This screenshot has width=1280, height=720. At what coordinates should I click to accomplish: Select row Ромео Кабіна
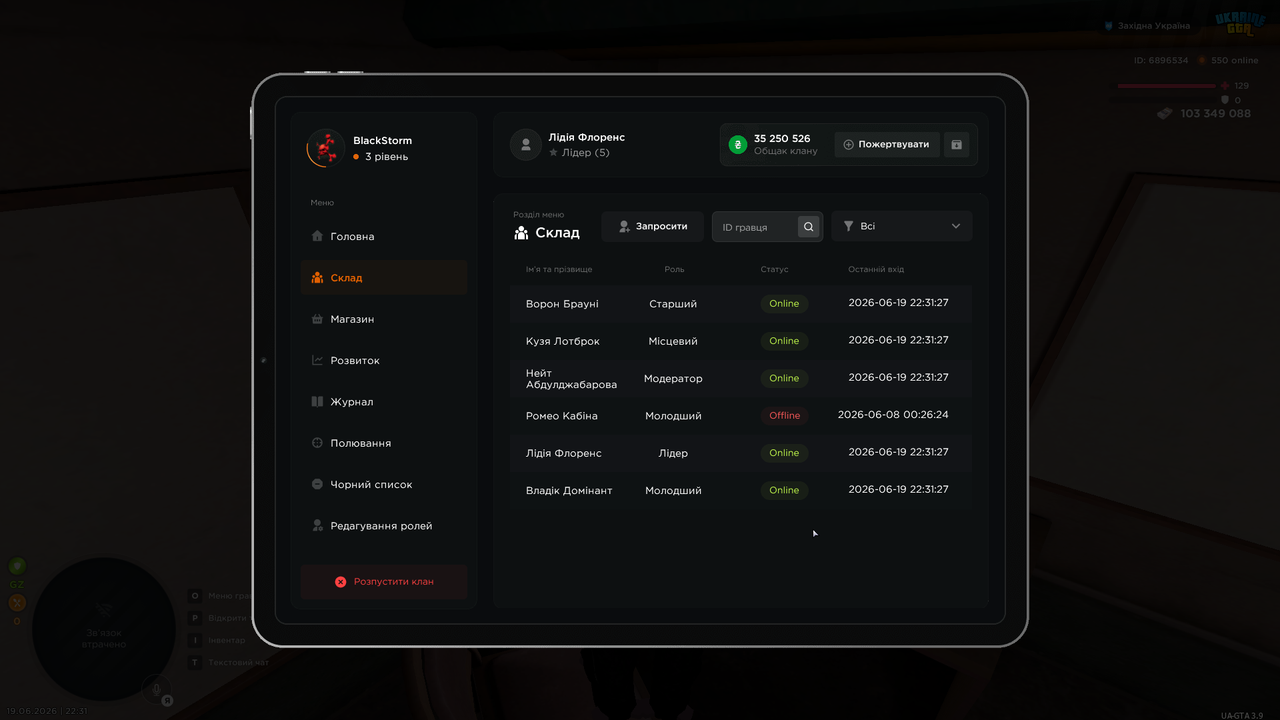point(741,415)
